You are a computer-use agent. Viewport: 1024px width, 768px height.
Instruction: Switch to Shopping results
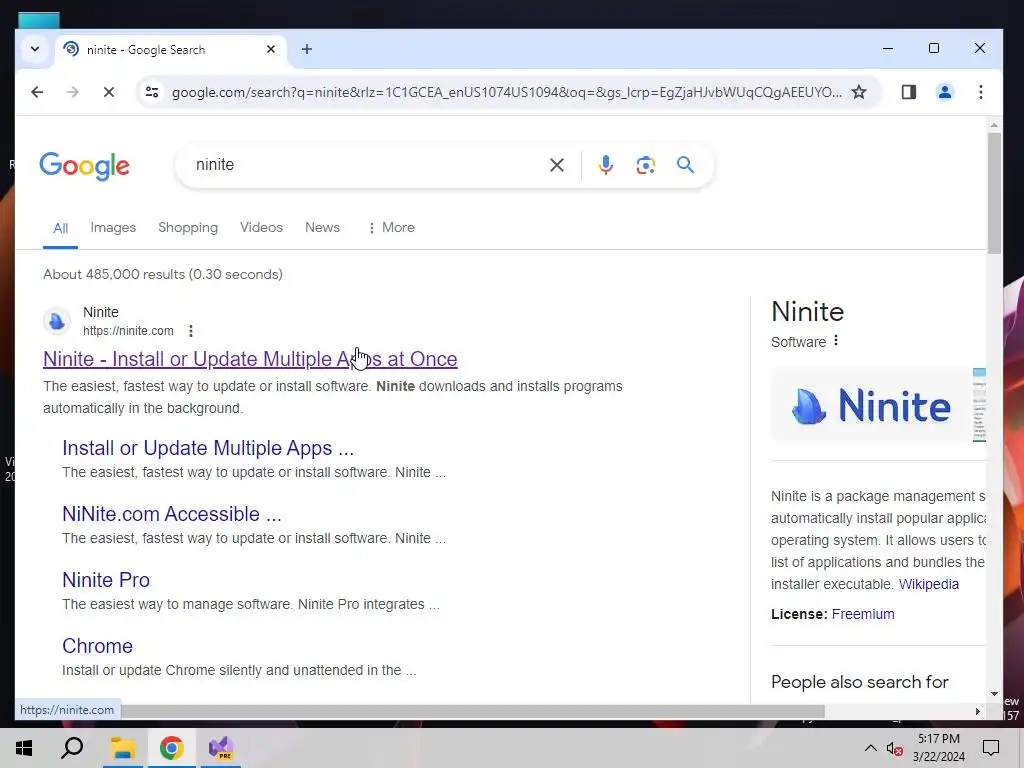(x=188, y=227)
